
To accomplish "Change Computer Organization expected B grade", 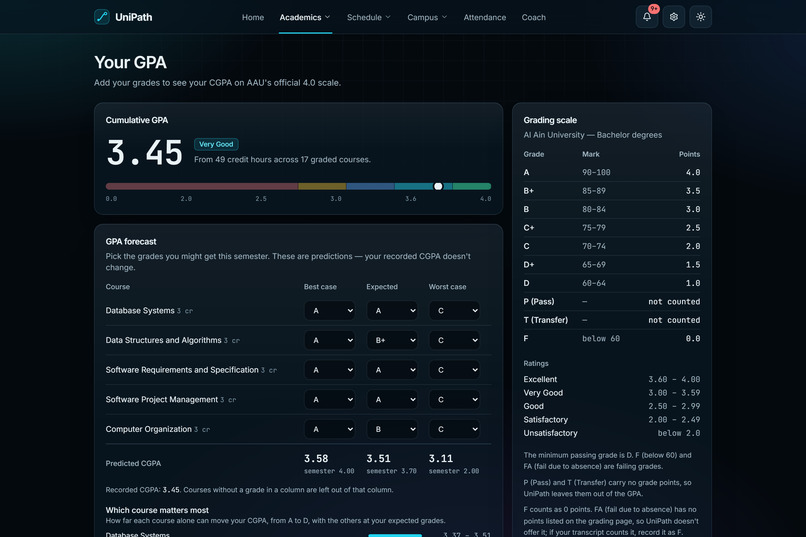I will tap(392, 429).
